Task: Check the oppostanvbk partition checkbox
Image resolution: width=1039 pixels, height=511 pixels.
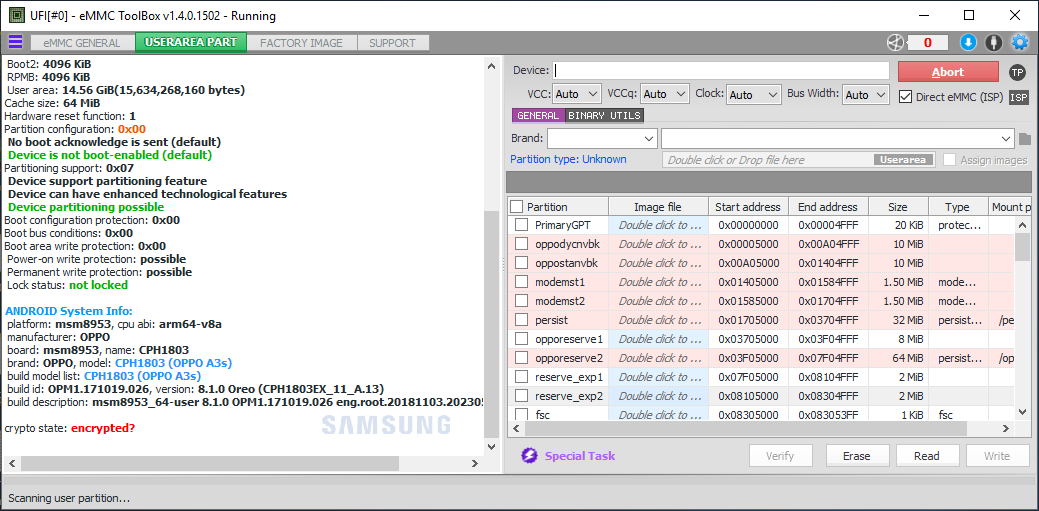Action: pyautogui.click(x=522, y=263)
